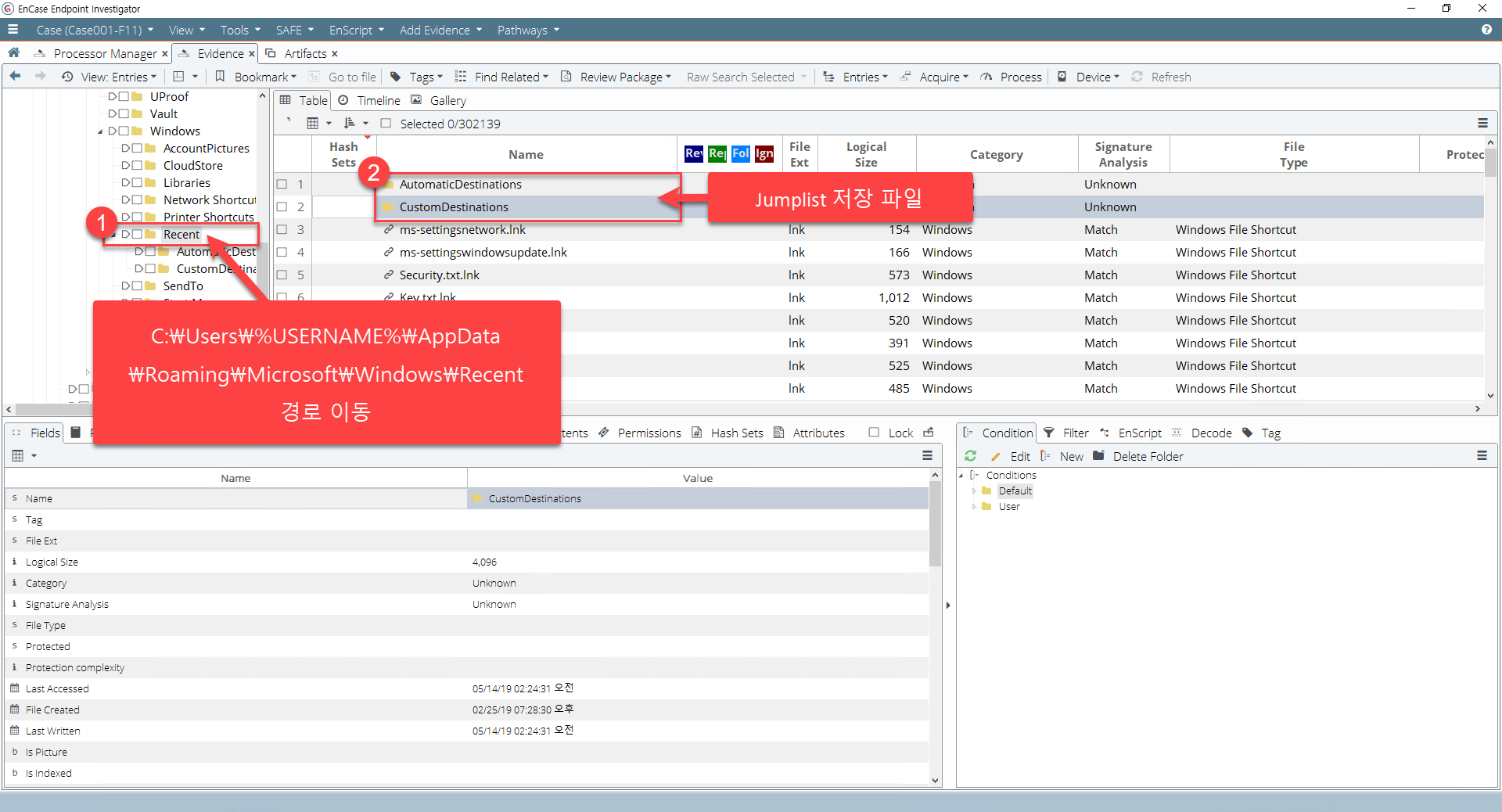This screenshot has width=1502, height=812.
Task: Switch to the Processor Manager tab
Action: point(105,53)
